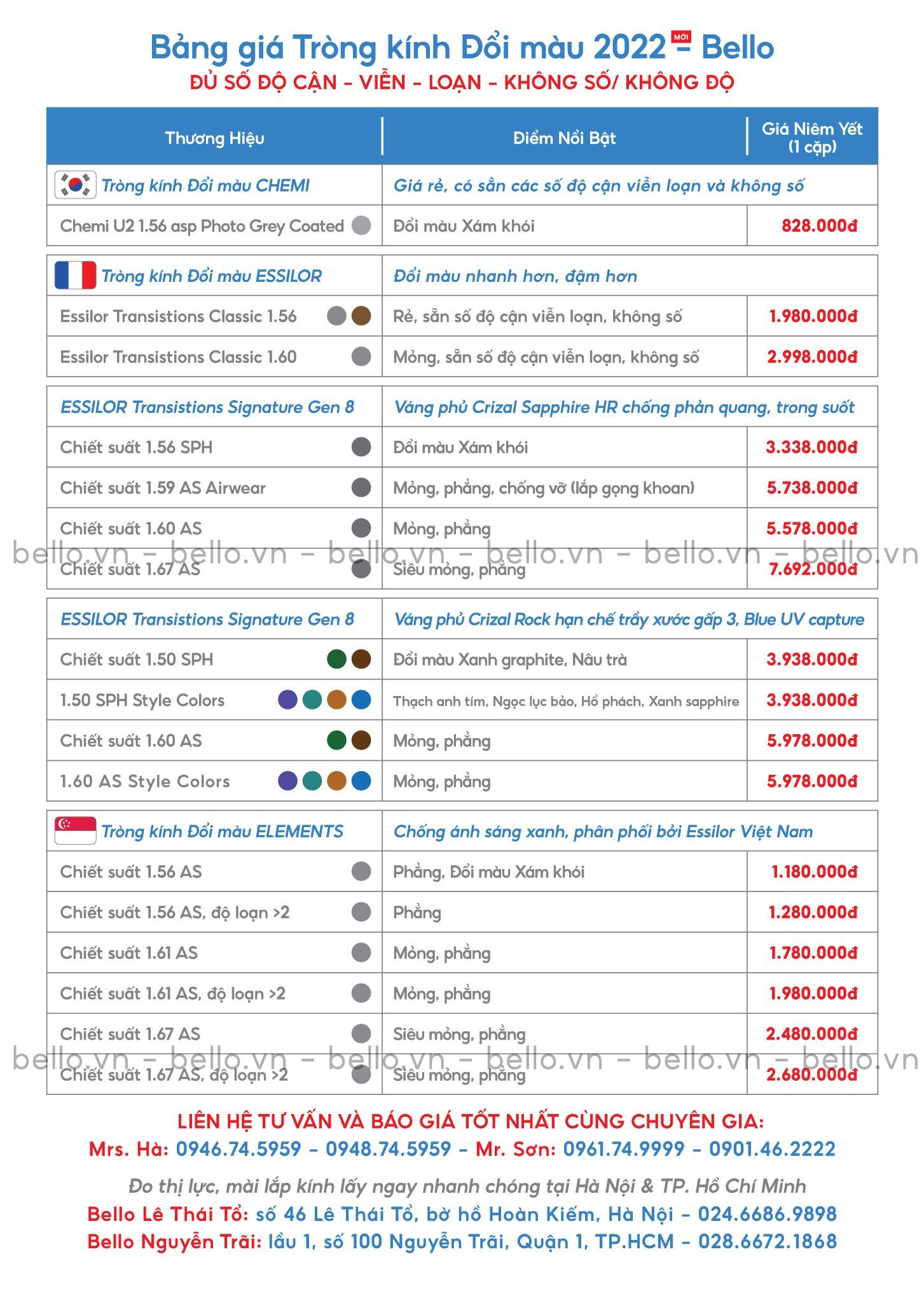
Task: Click the red MỚI badge in title
Action: (682, 37)
